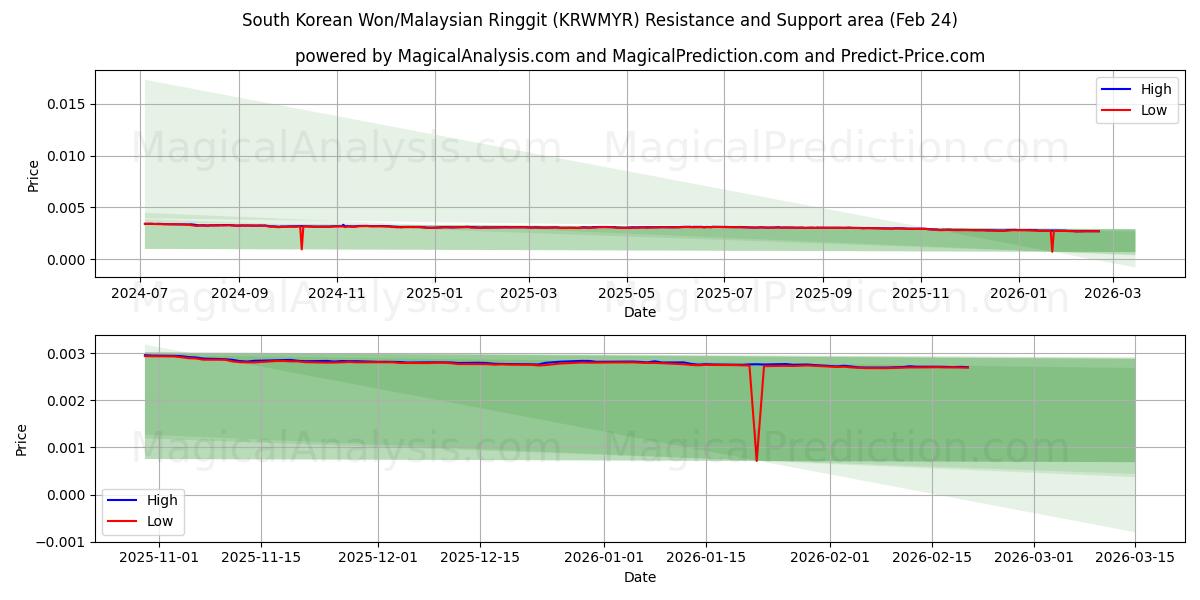Click the red downward spike near 2024-11

[x=302, y=237]
